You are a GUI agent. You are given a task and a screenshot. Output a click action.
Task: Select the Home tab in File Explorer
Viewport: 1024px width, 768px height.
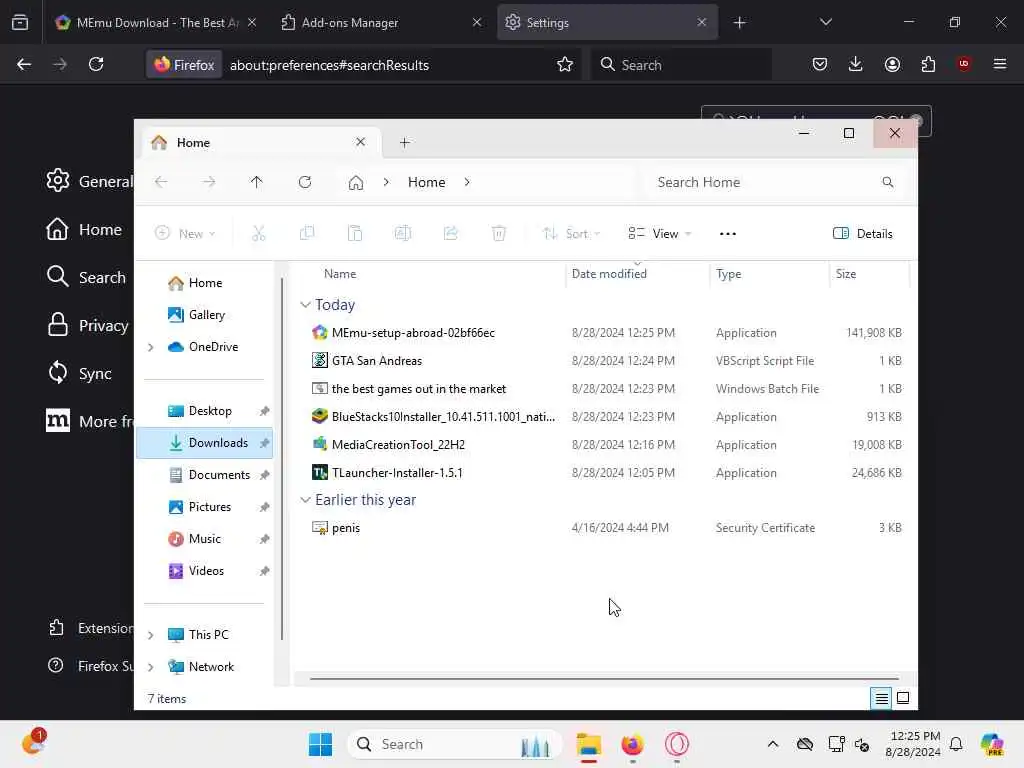coord(260,142)
